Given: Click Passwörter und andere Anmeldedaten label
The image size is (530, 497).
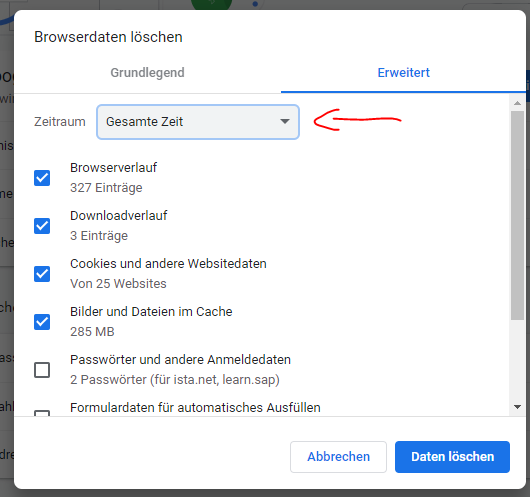Looking at the screenshot, I should click(180, 359).
